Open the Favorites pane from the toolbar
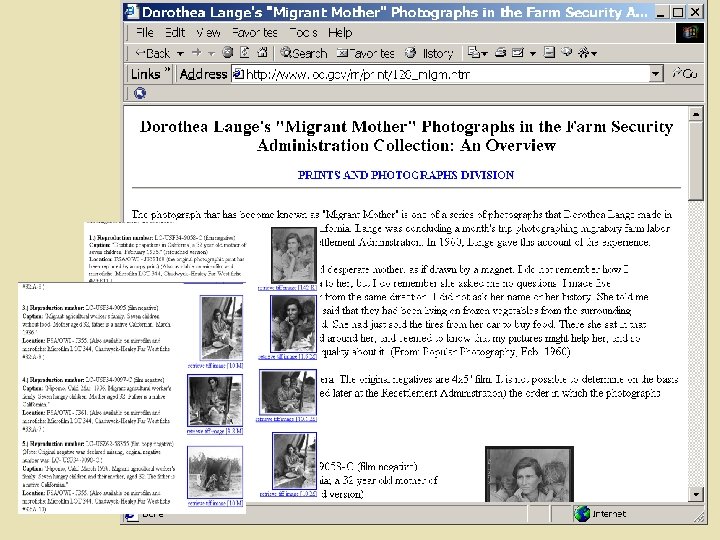This screenshot has width=720, height=540. (x=366, y=53)
